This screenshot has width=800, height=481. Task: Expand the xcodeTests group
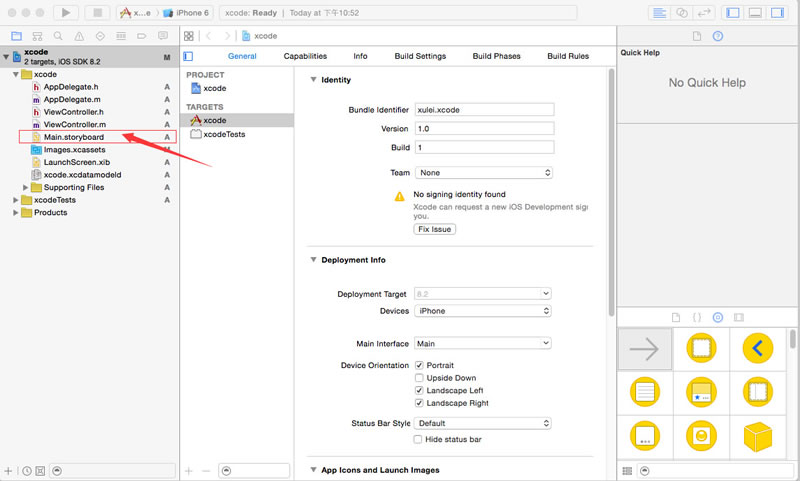tap(16, 200)
